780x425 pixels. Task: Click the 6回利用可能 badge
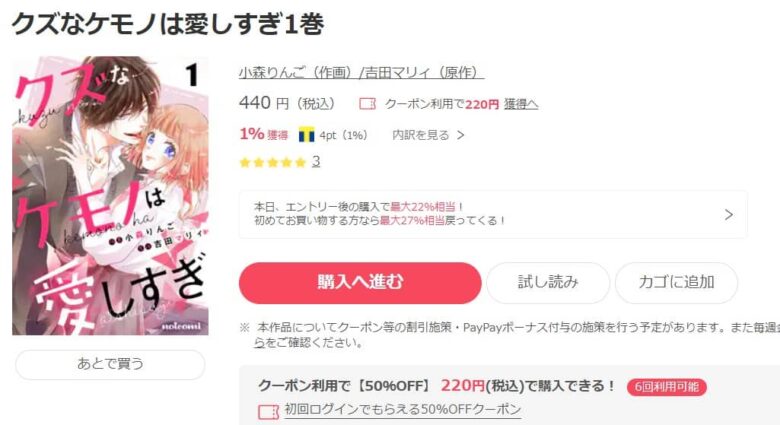pyautogui.click(x=667, y=387)
